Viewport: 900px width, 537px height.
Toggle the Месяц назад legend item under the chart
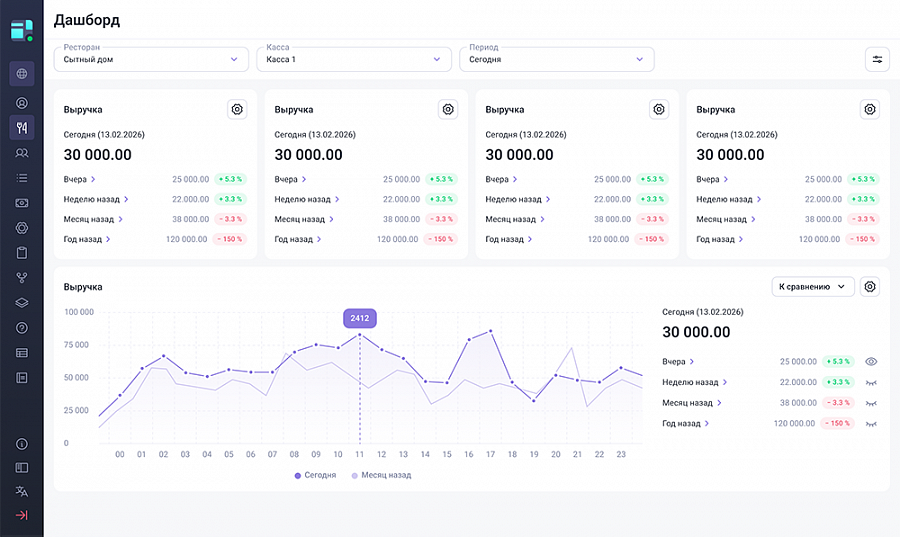click(x=381, y=475)
